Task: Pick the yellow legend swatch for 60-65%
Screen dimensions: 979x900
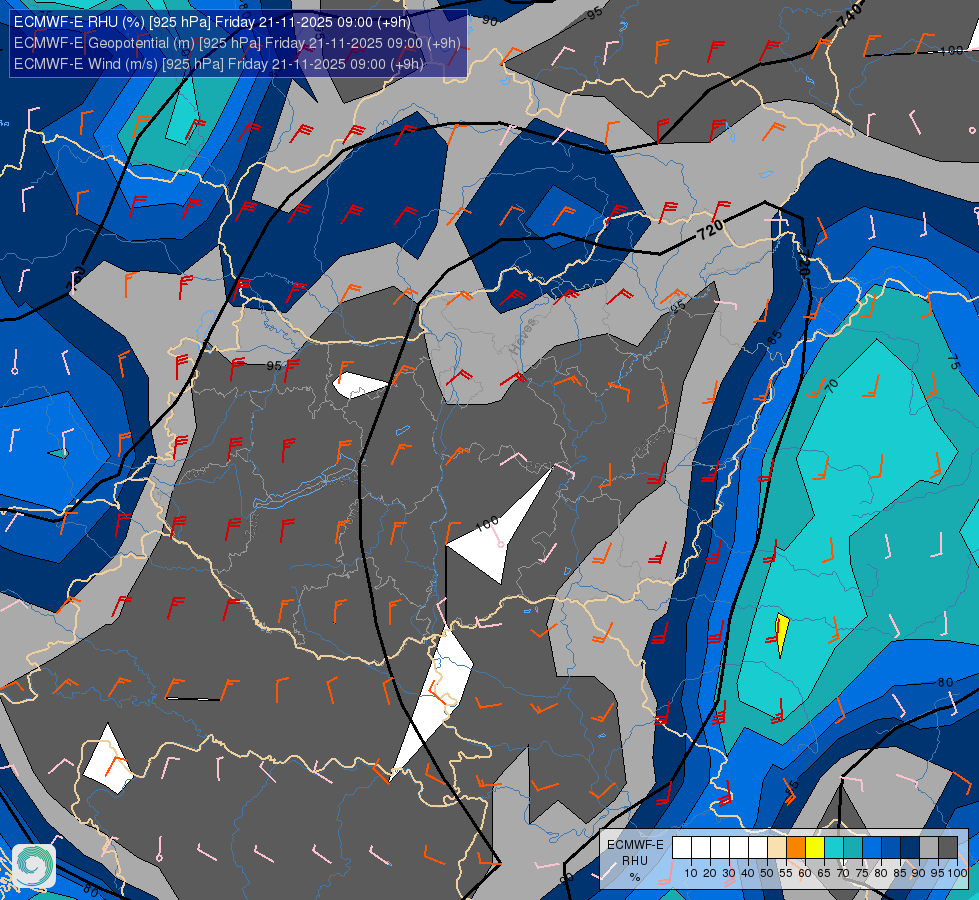Action: 815,848
